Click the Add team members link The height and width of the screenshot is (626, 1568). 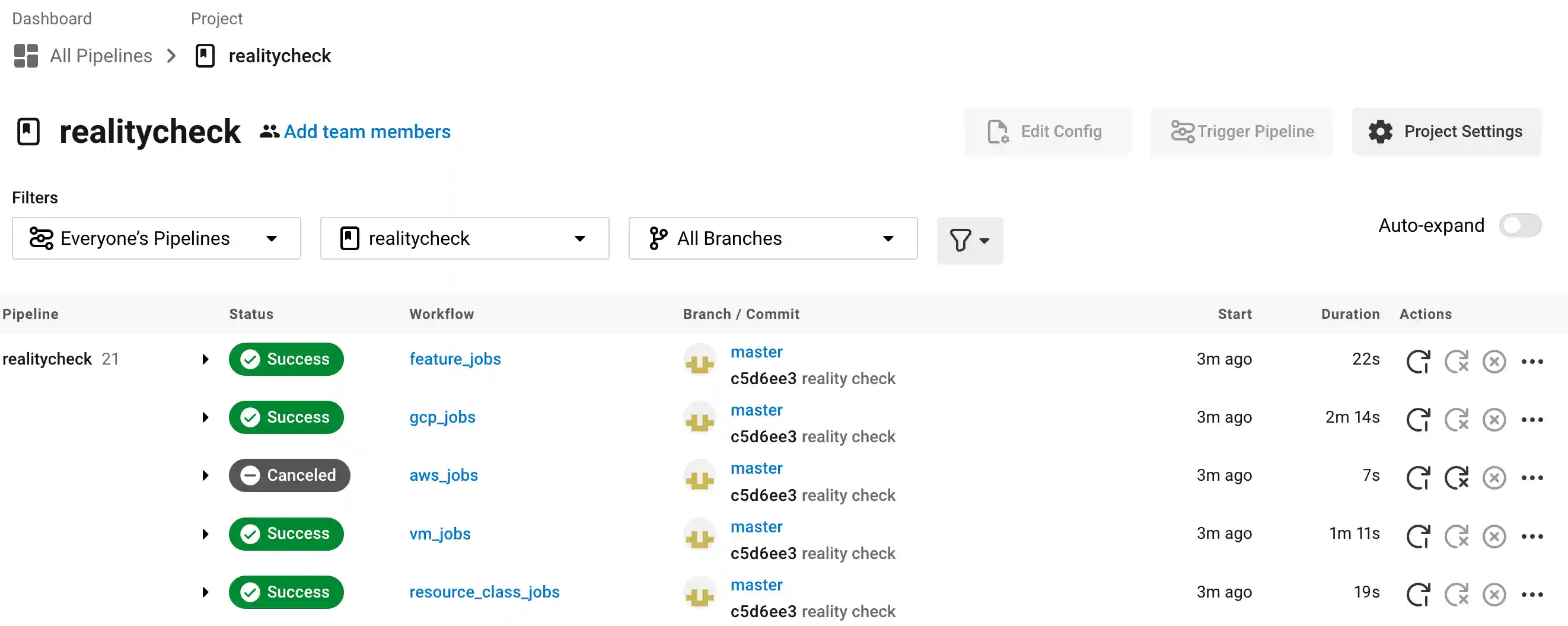366,132
